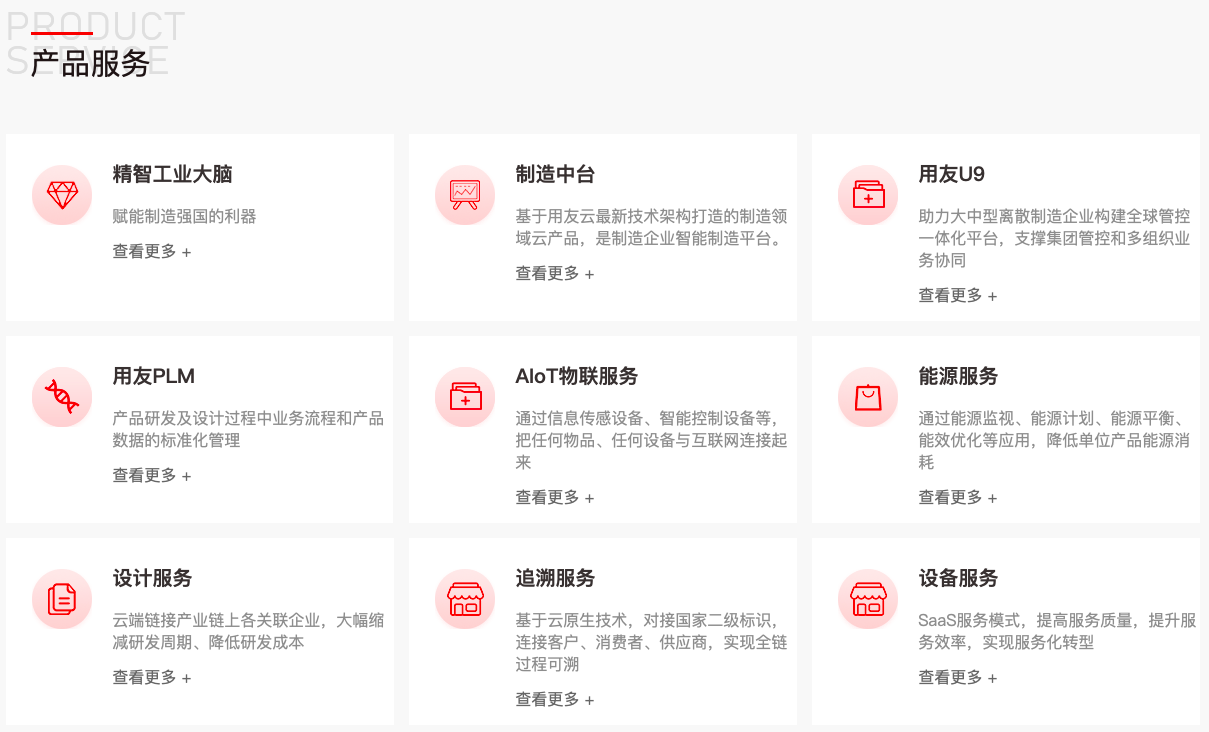This screenshot has width=1209, height=732.
Task: Click the diamond icon for 精智工业大脑
Action: click(x=62, y=195)
